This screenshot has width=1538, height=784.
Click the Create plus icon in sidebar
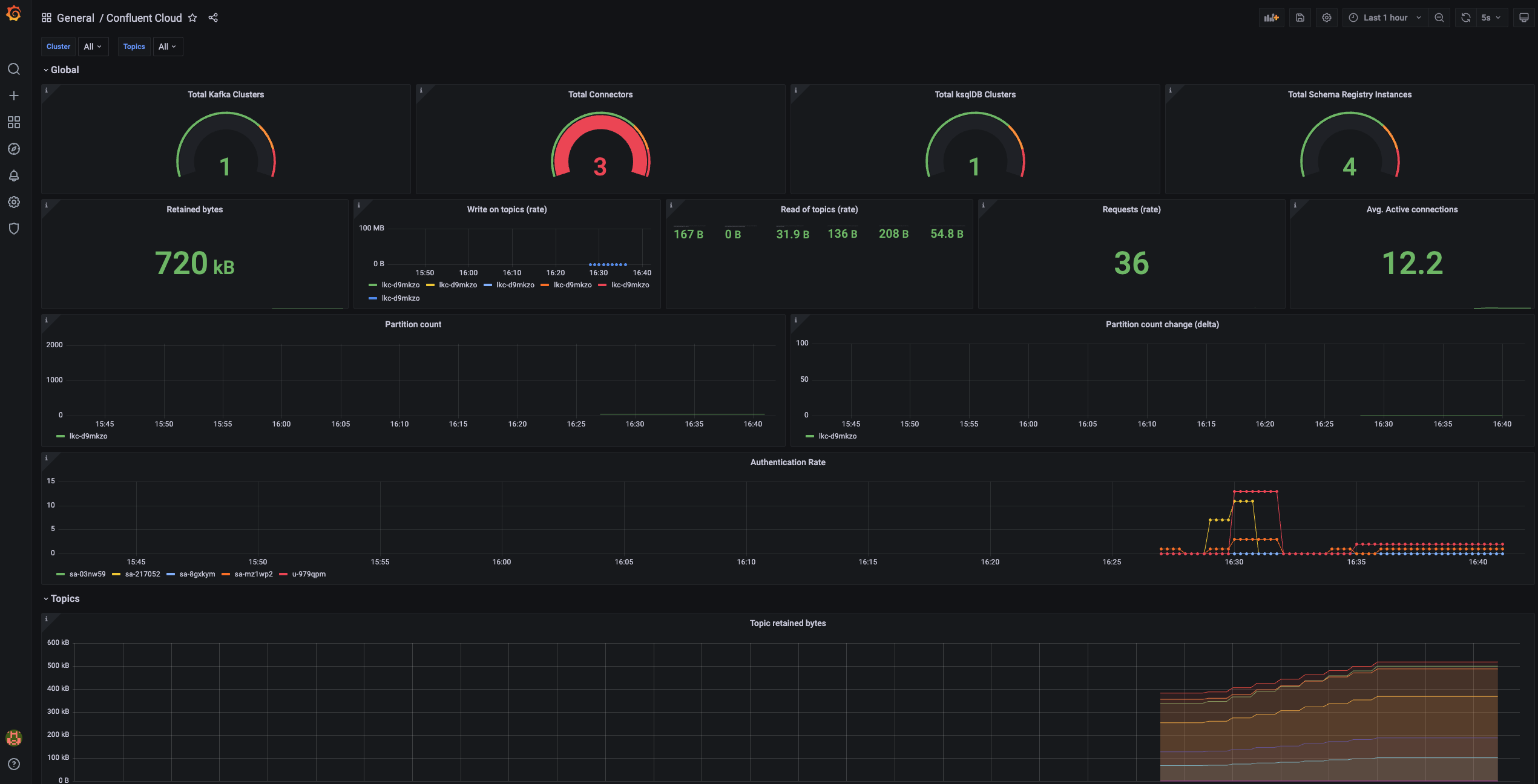click(x=14, y=96)
